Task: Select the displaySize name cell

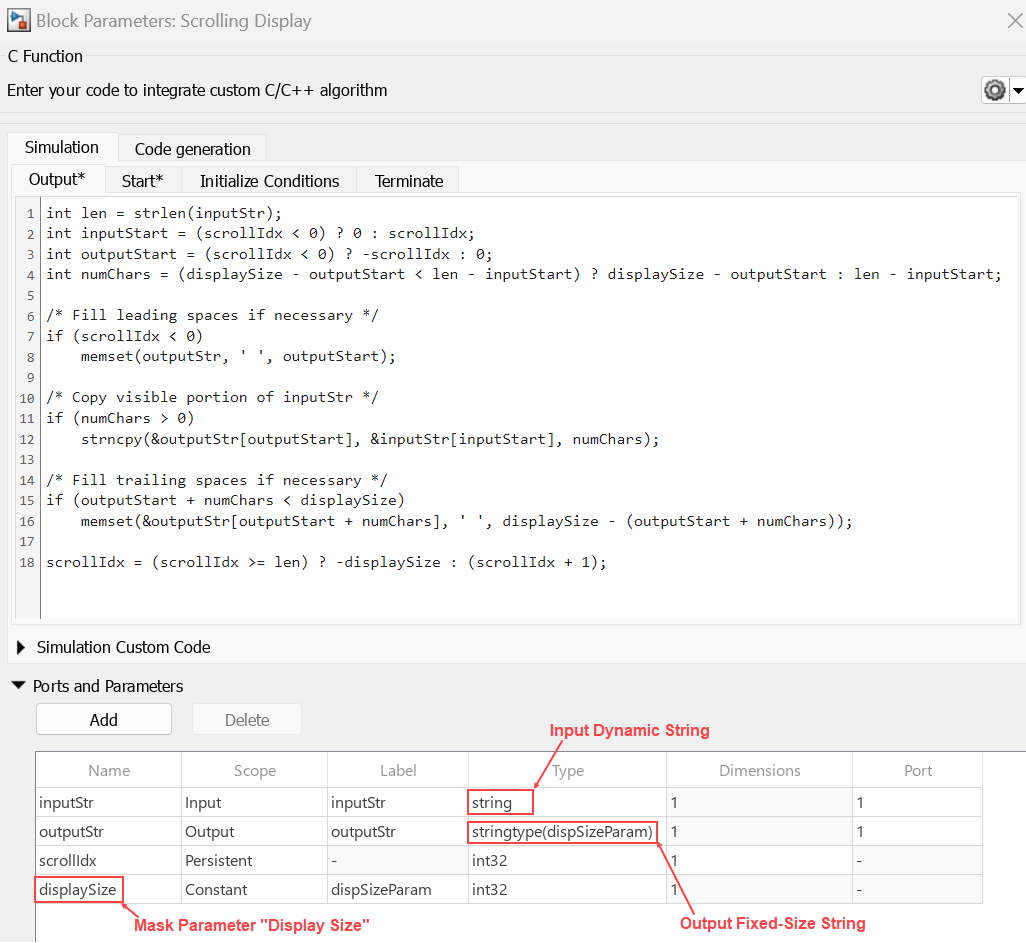Action: [x=78, y=889]
